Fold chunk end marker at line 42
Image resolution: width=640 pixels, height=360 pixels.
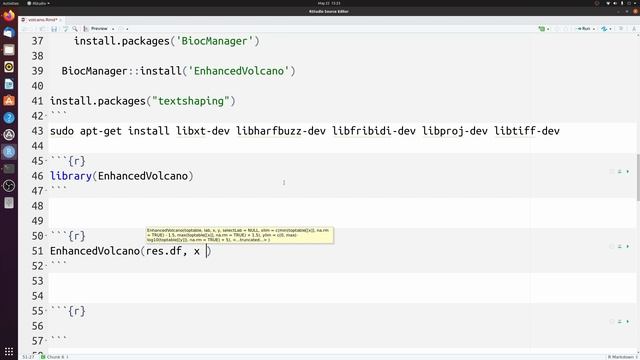tap(47, 116)
